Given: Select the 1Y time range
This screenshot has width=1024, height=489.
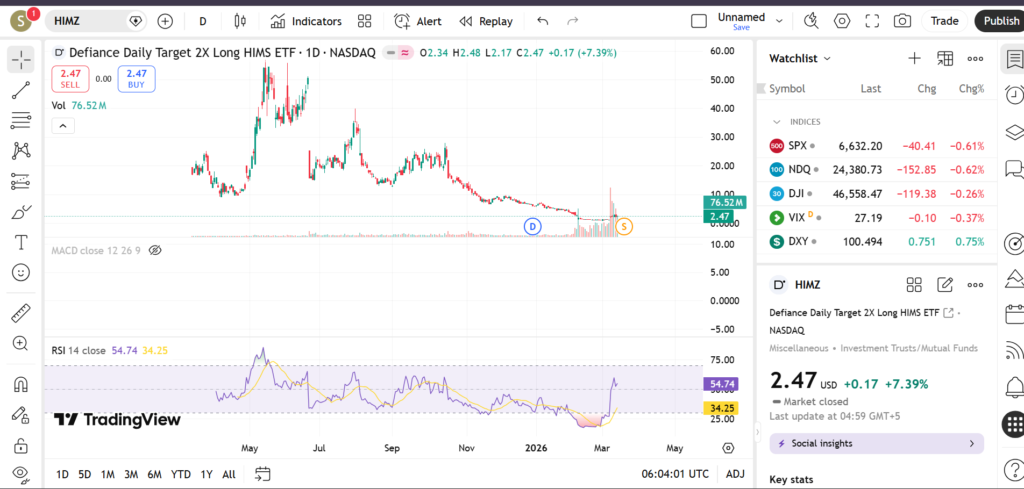Looking at the screenshot, I should click(x=206, y=474).
